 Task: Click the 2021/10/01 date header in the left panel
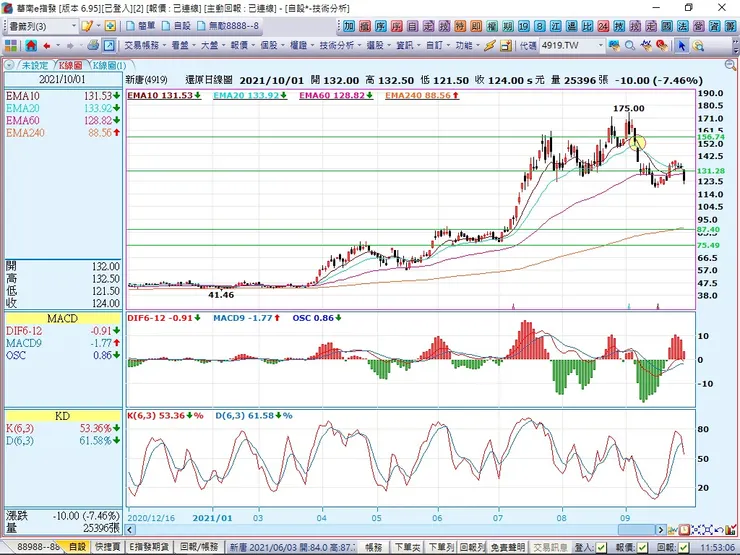click(63, 79)
